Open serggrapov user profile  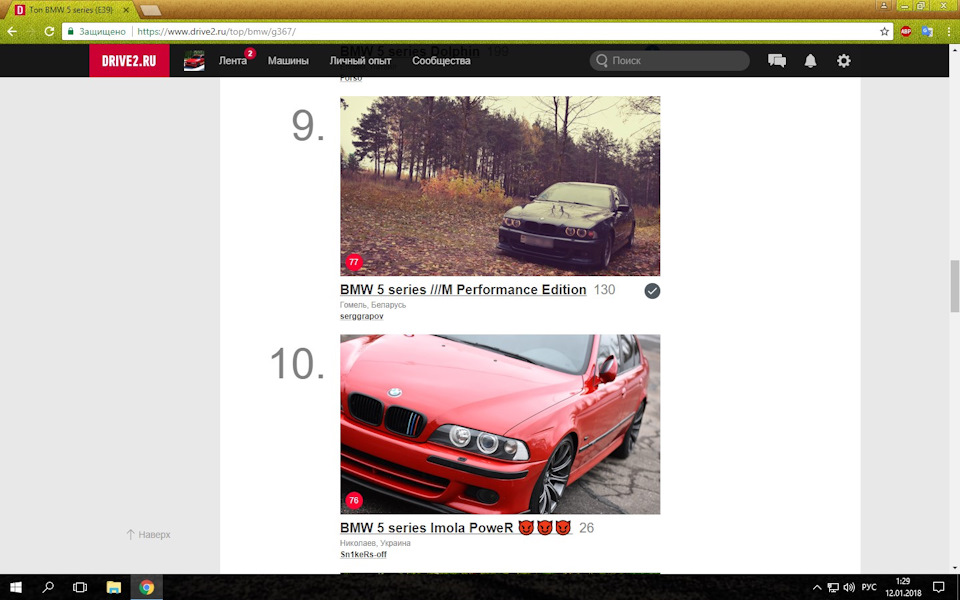point(361,317)
